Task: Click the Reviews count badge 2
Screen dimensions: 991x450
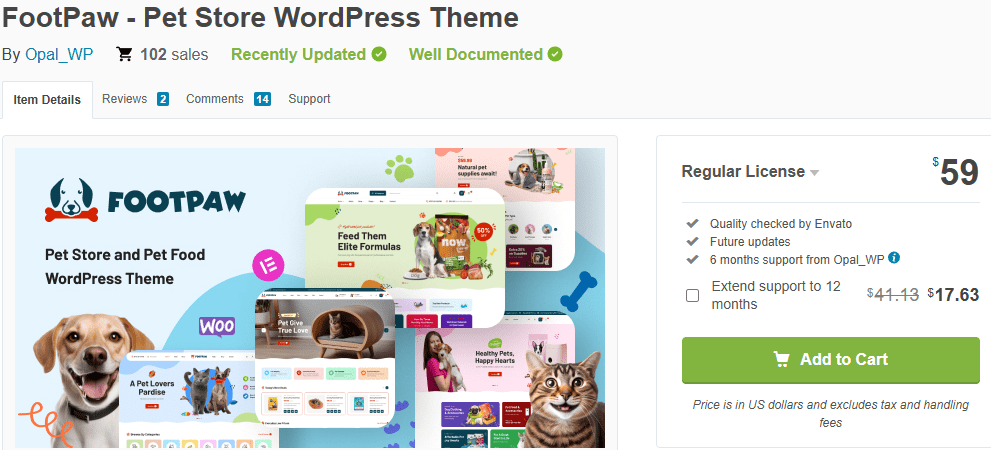Action: [x=162, y=99]
